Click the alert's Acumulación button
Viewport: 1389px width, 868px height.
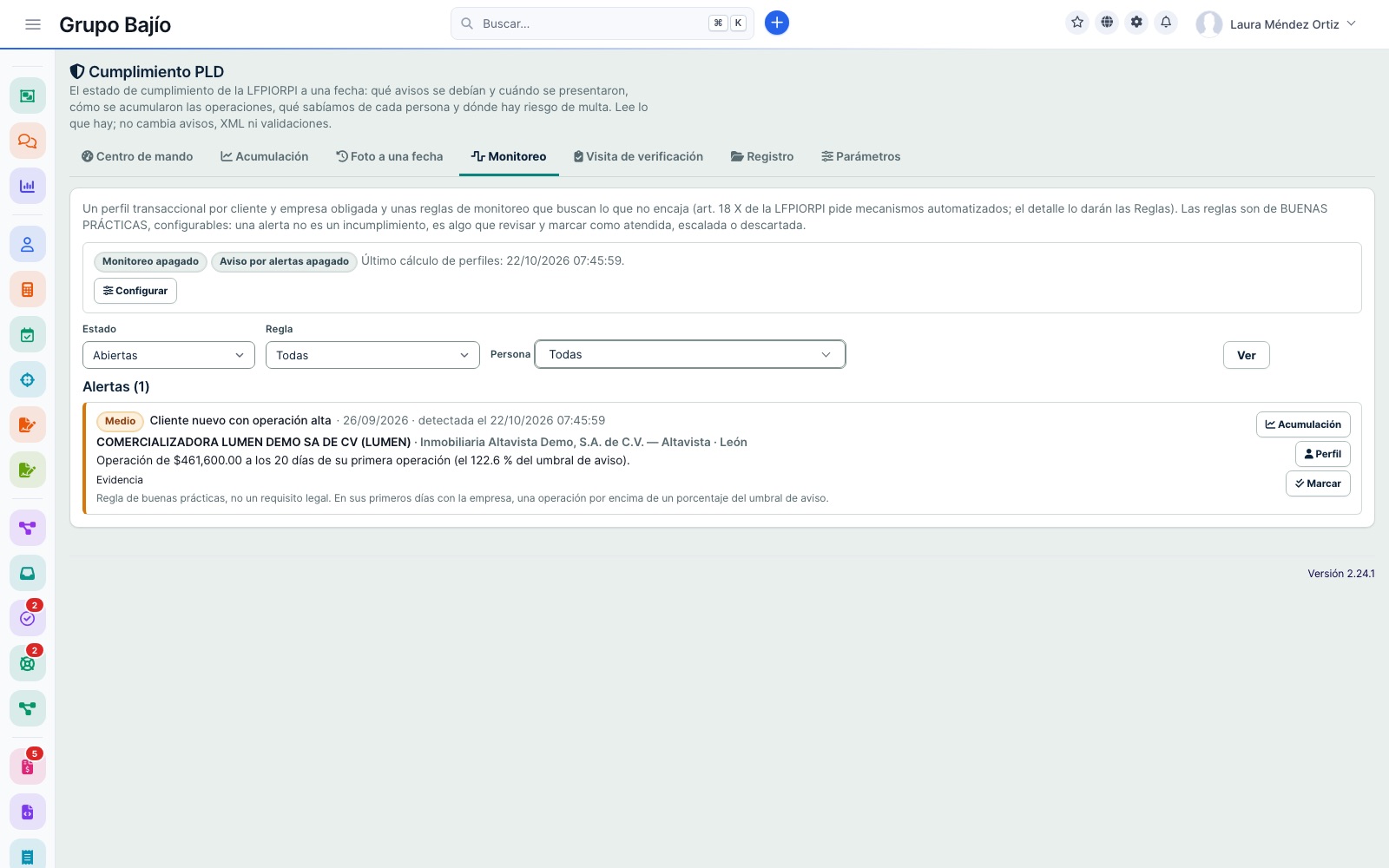tap(1303, 424)
